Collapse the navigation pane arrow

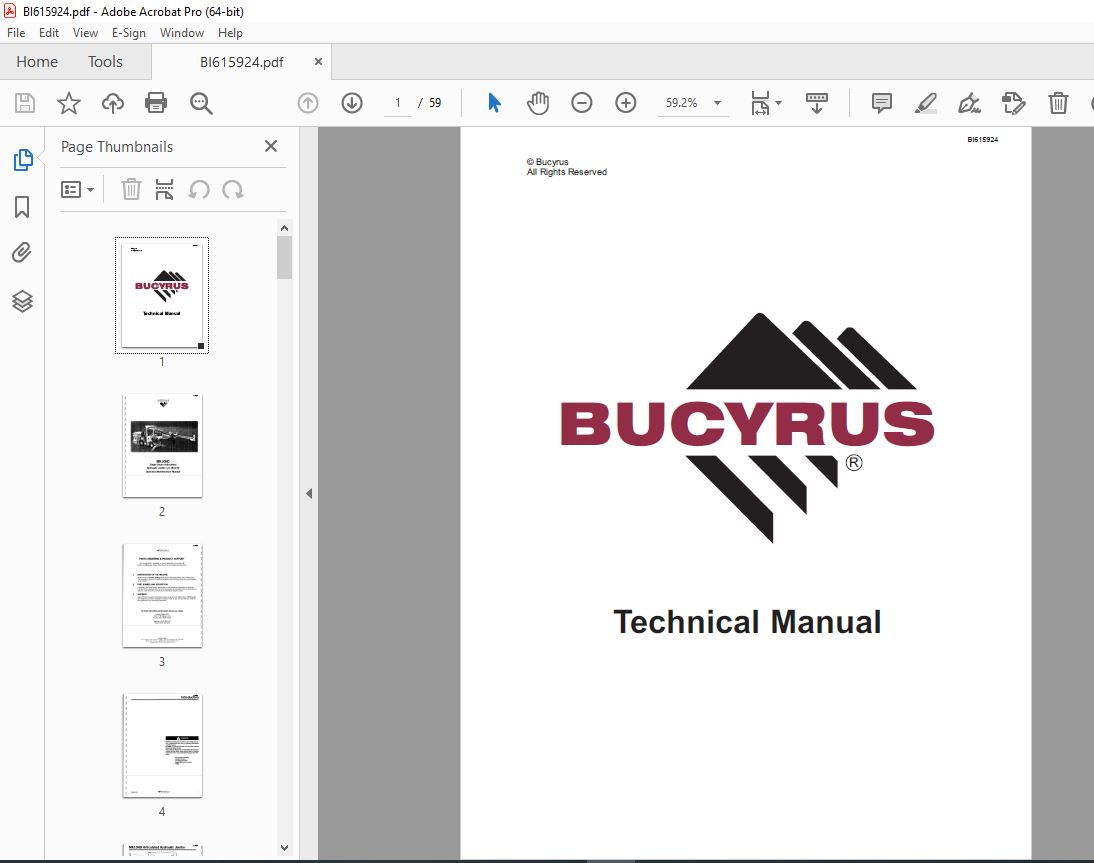pyautogui.click(x=309, y=494)
